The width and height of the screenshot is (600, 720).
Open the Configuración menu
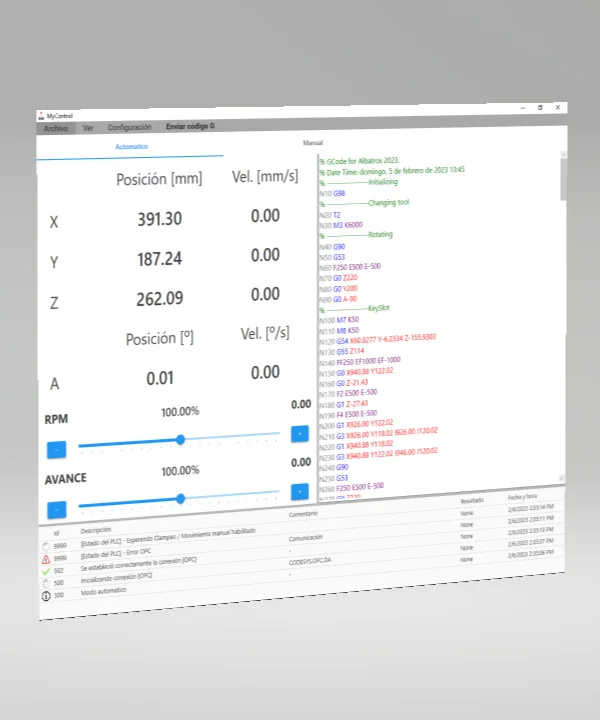click(x=129, y=127)
